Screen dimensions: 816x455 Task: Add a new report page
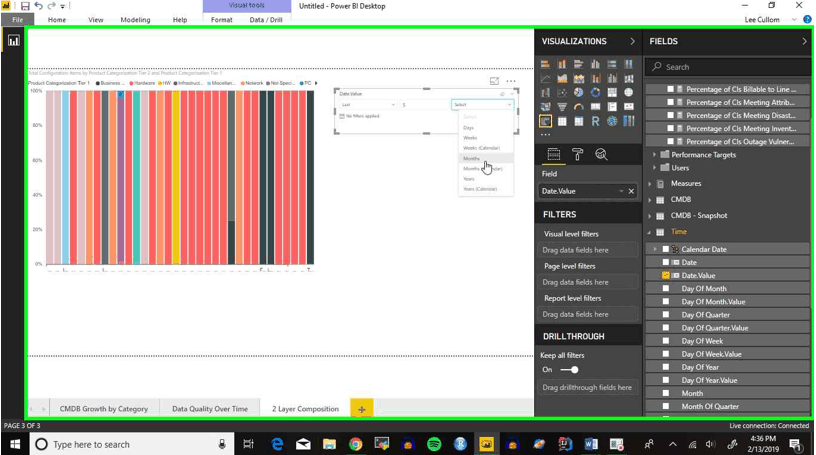[x=362, y=409]
